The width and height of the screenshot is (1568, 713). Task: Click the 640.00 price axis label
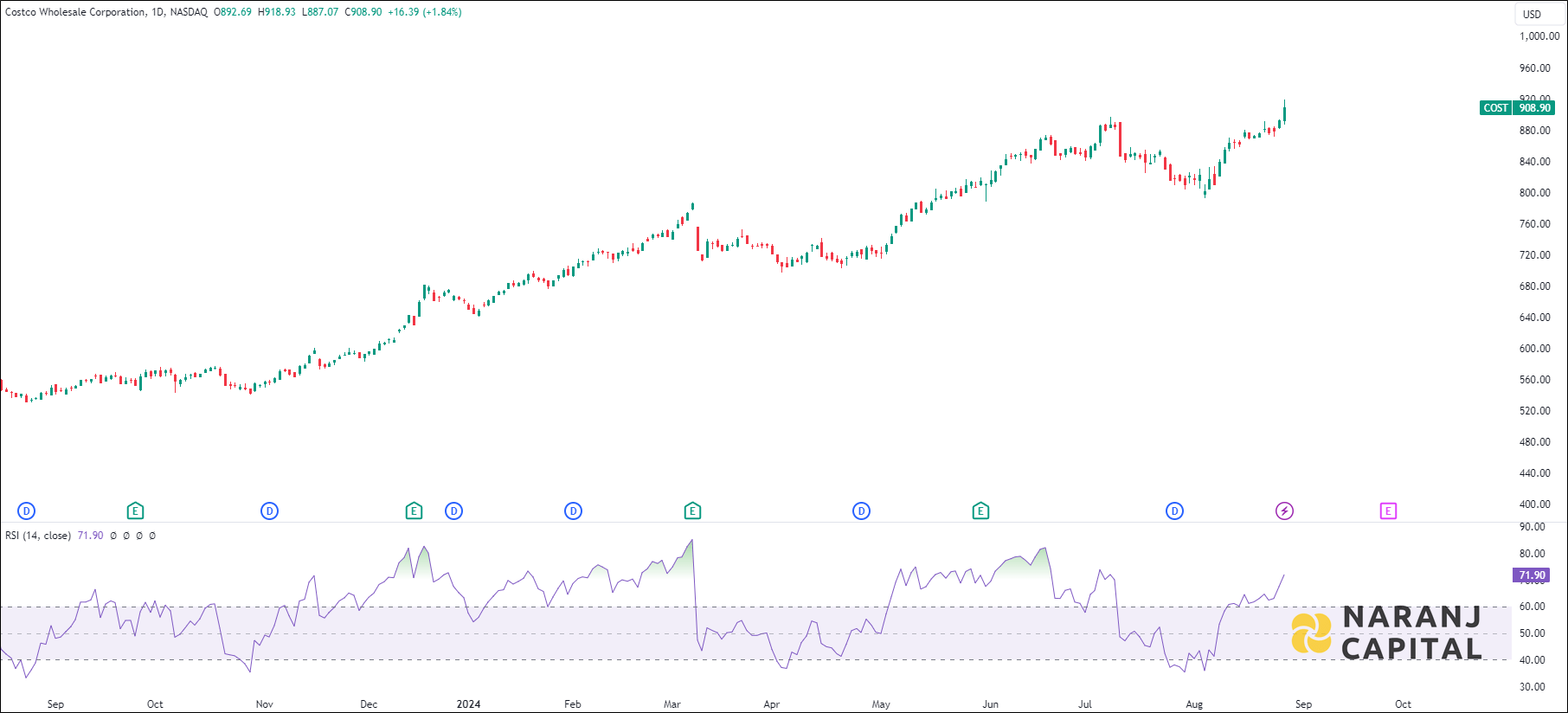point(1535,318)
